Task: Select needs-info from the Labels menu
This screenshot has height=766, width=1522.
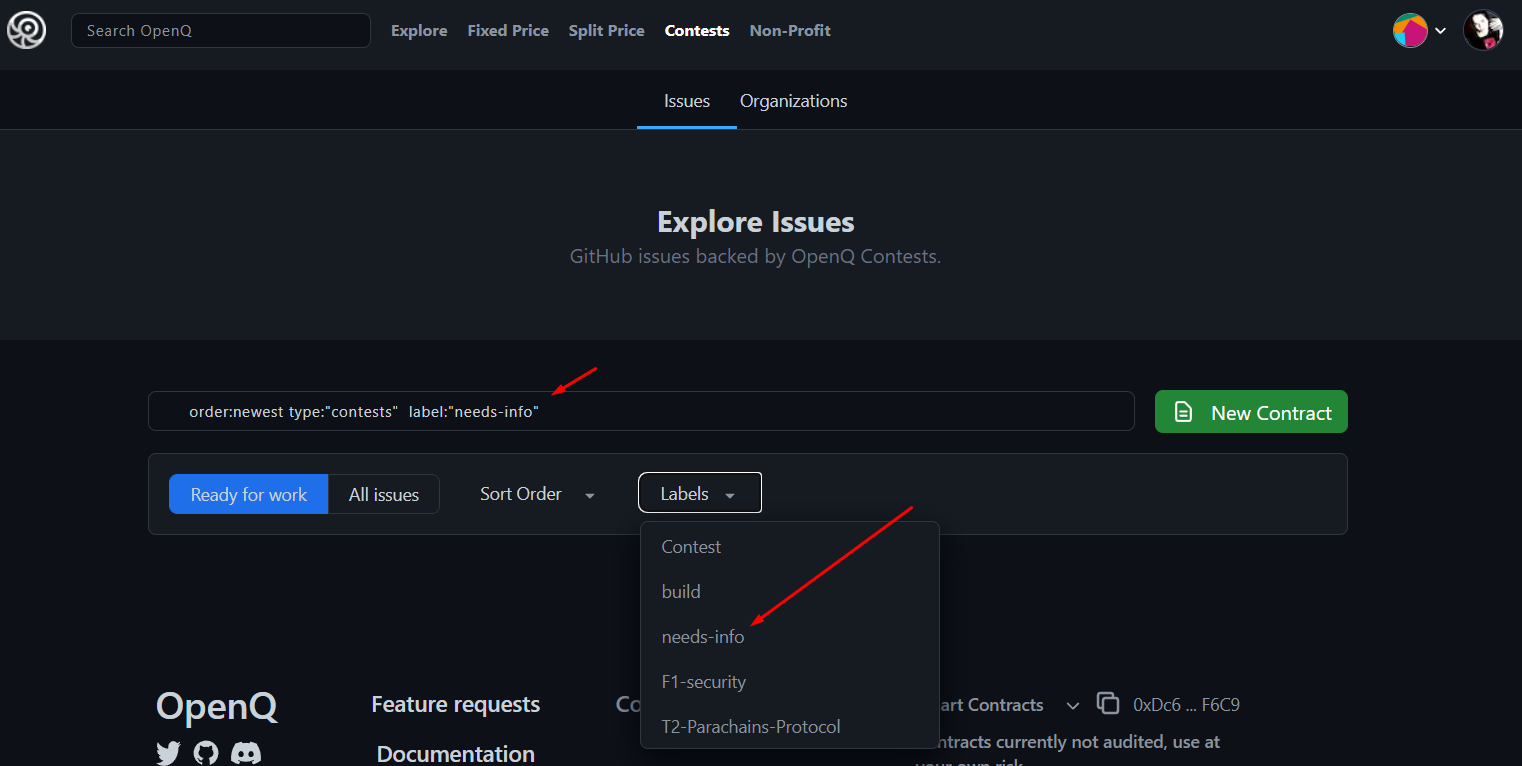Action: pos(702,636)
